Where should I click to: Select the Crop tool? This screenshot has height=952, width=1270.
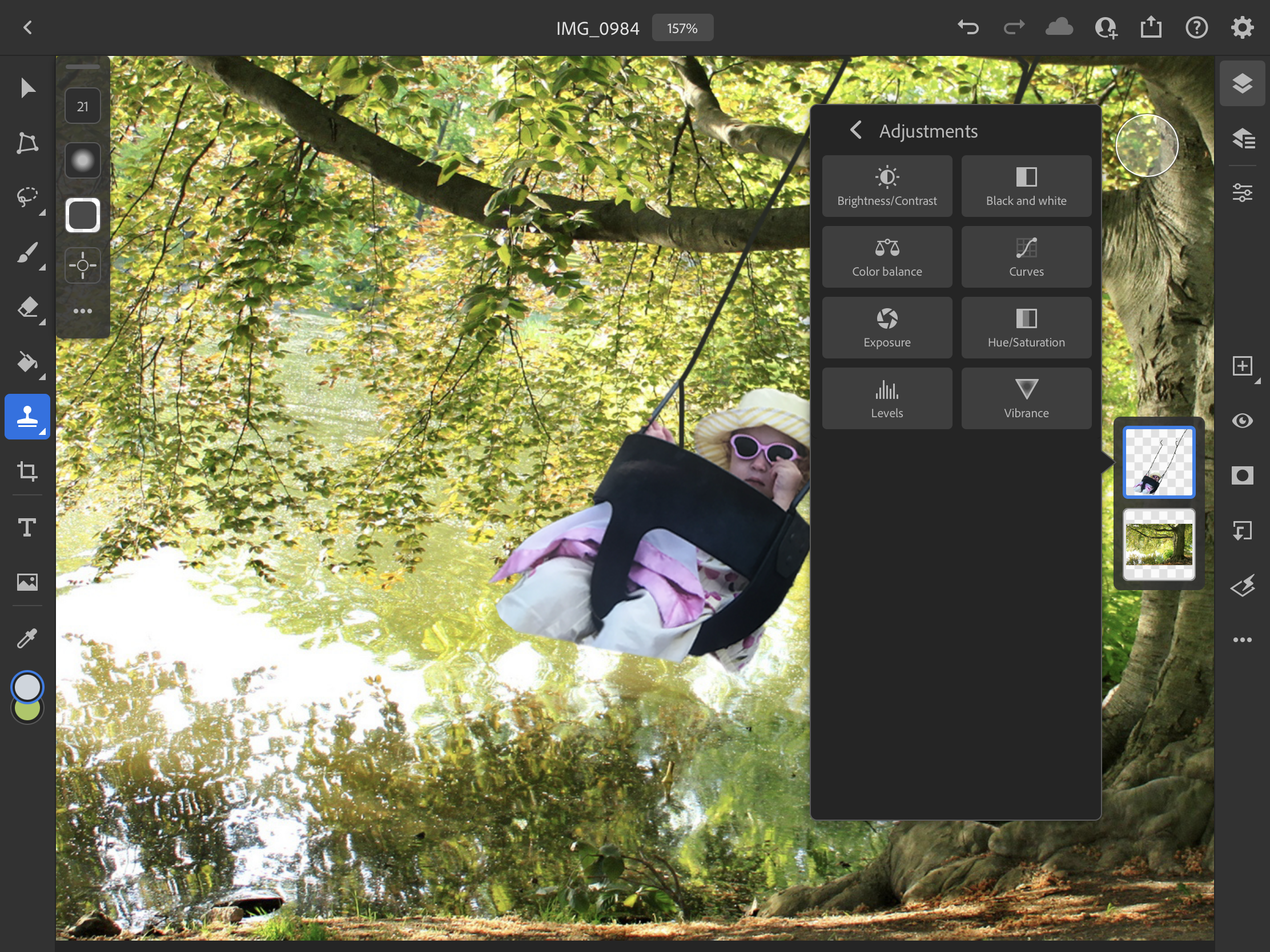click(27, 471)
